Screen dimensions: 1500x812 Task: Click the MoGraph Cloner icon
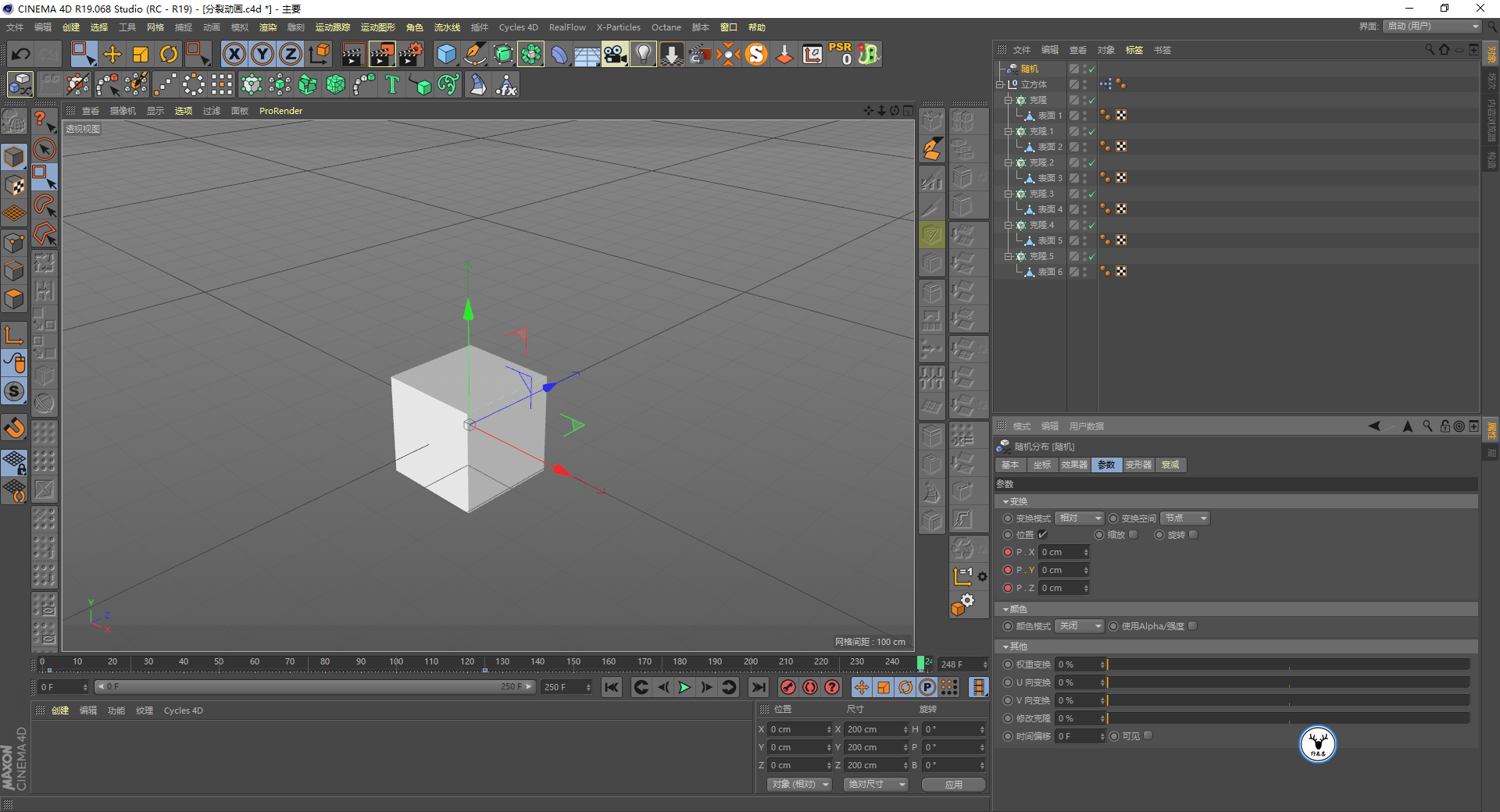coord(252,84)
